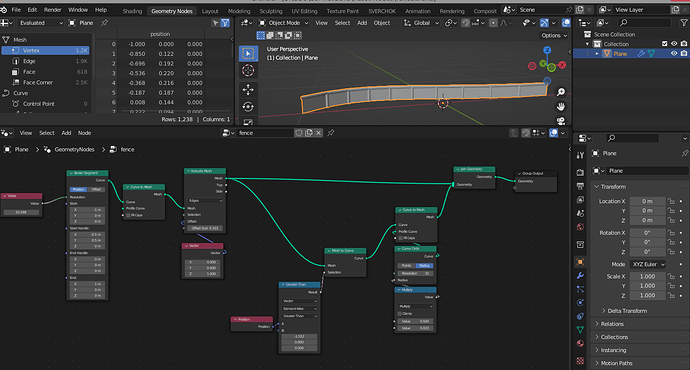Toggle Plane visibility eye in outliner
The height and width of the screenshot is (370, 690).
(674, 53)
